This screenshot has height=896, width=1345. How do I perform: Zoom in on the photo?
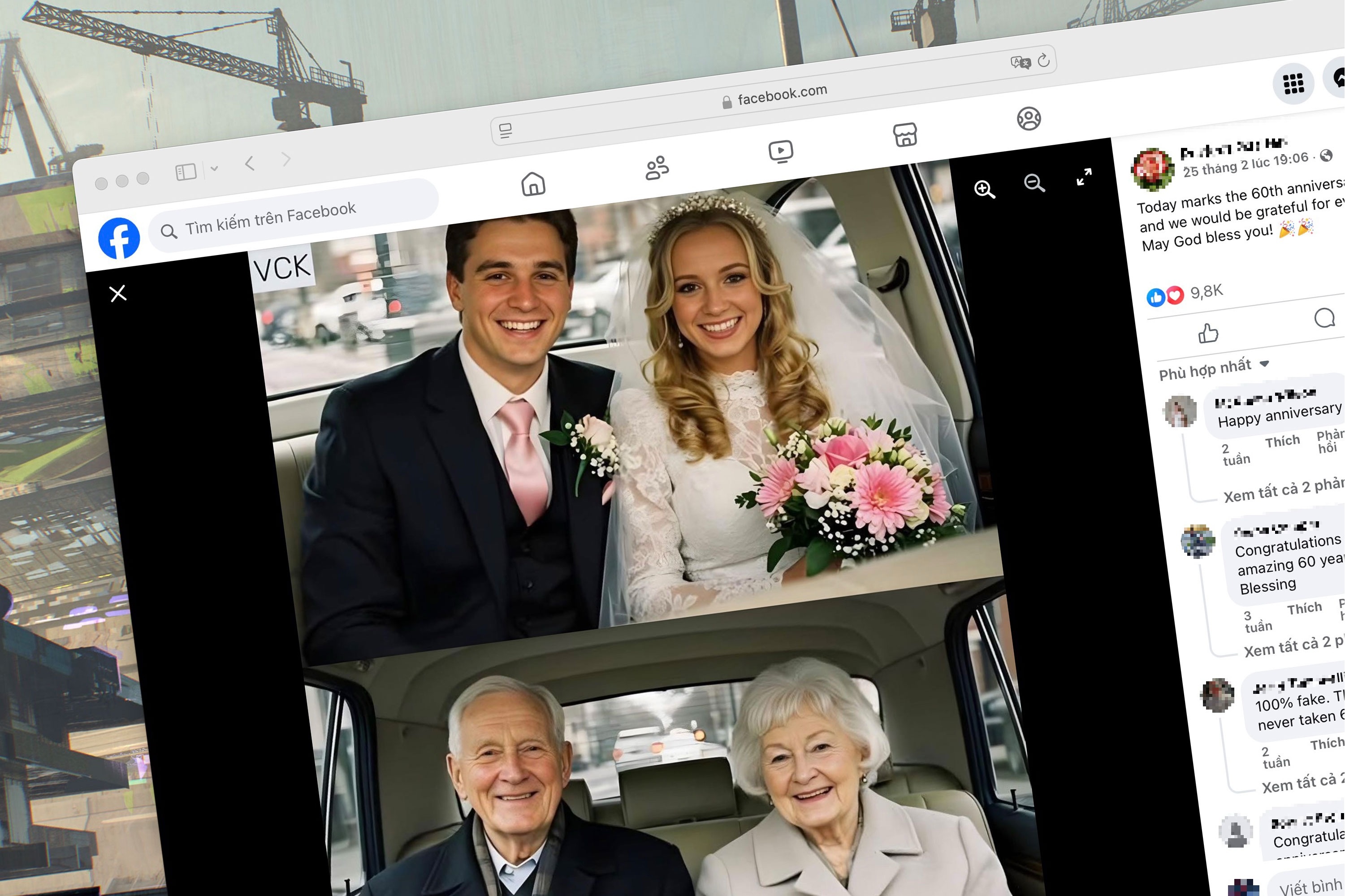[985, 189]
